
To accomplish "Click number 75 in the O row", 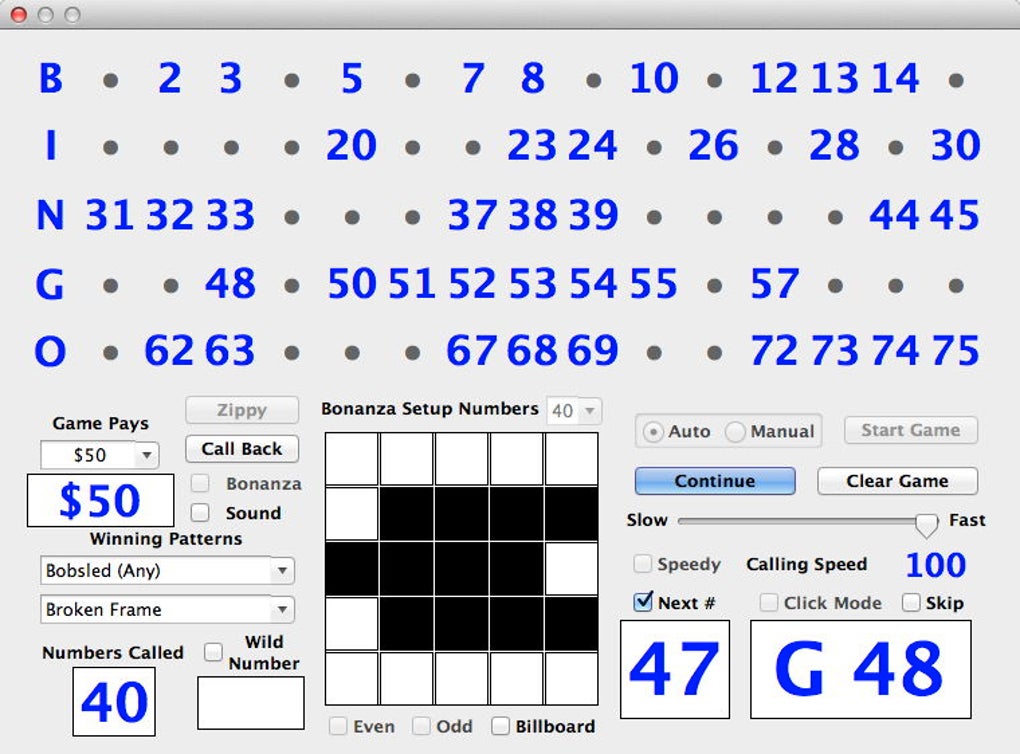I will 954,351.
